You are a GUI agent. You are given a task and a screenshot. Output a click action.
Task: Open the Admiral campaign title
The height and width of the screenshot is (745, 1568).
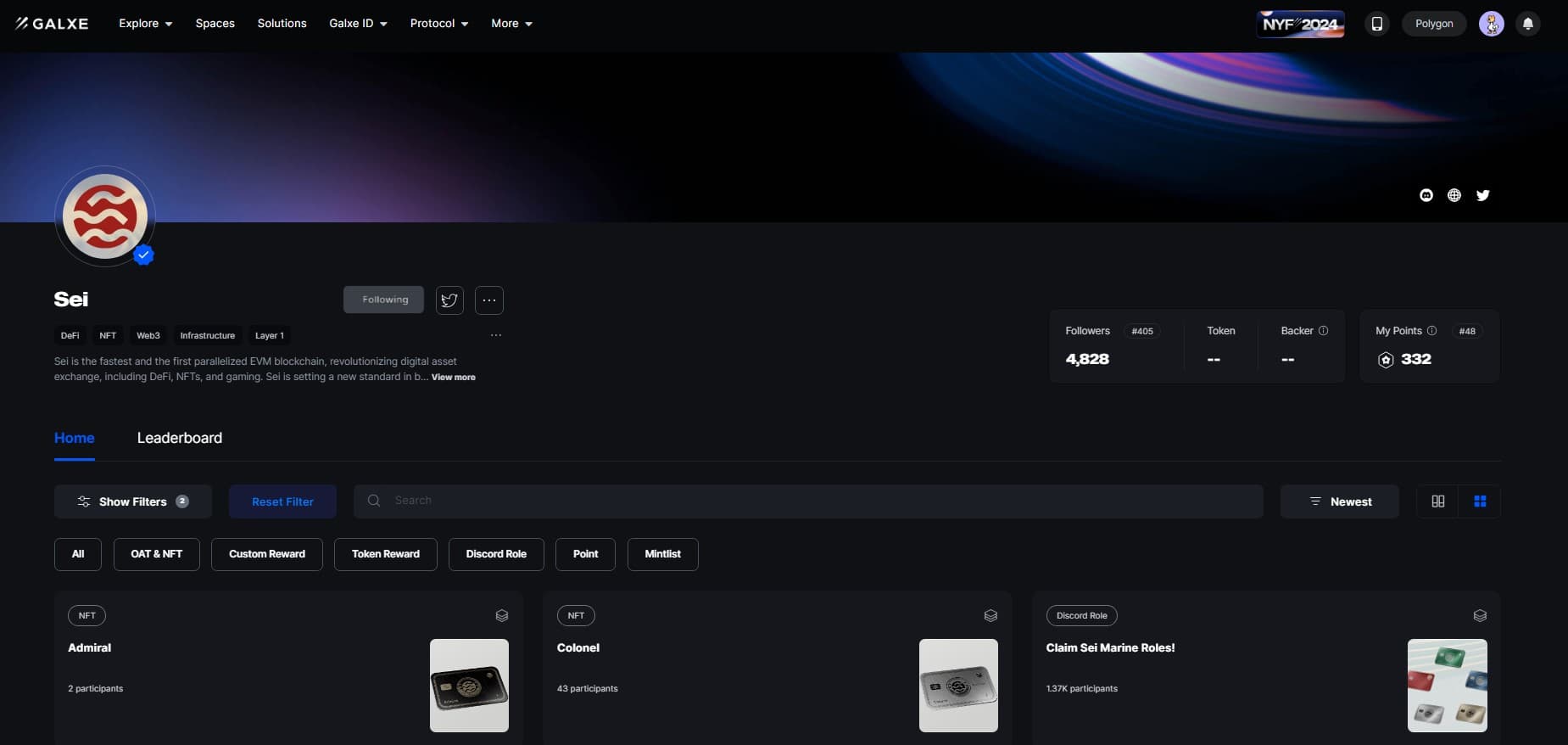90,647
